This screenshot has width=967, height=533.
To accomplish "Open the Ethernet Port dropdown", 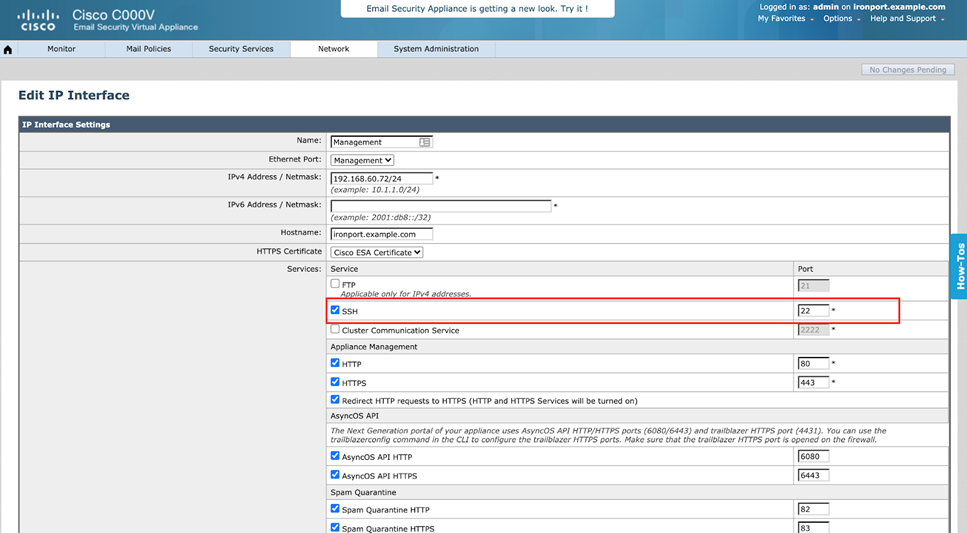I will pyautogui.click(x=362, y=160).
